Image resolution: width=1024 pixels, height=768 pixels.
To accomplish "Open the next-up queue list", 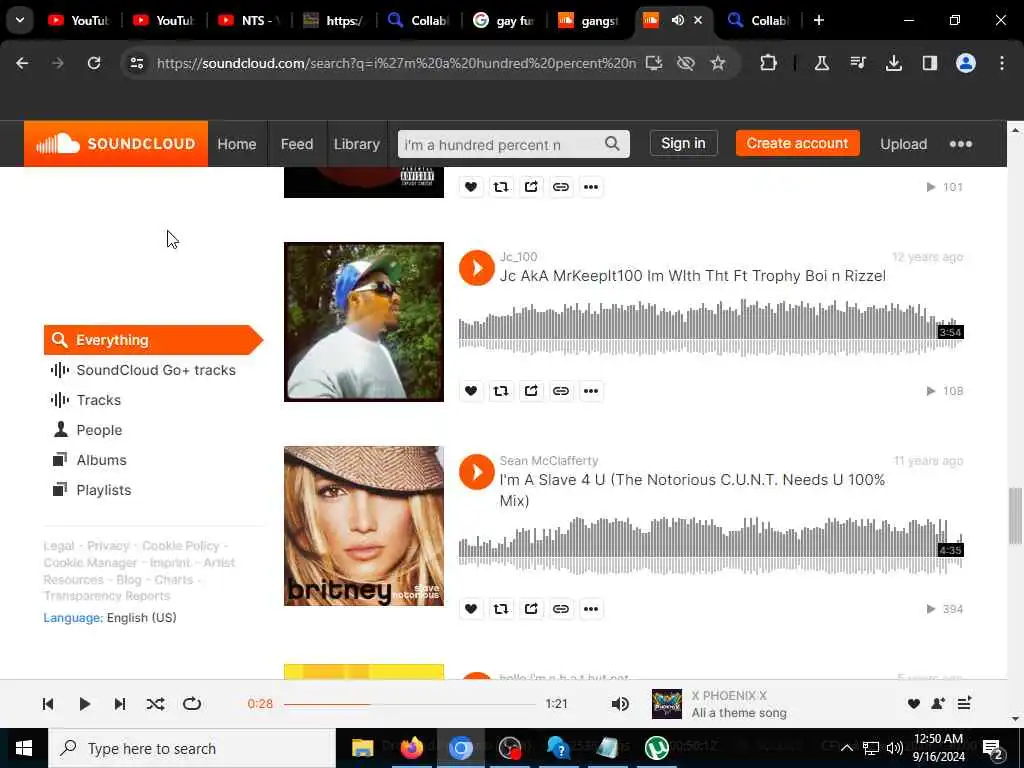I will click(x=965, y=703).
